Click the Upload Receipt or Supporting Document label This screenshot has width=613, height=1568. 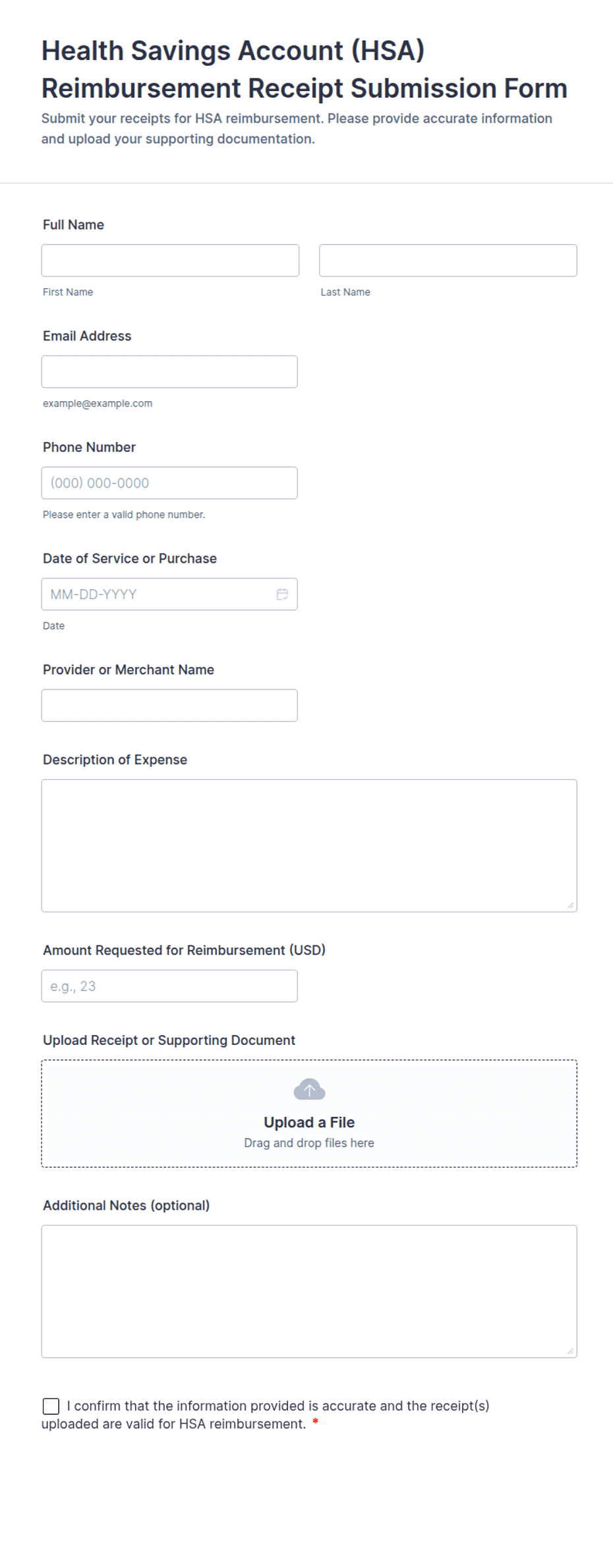coord(169,1040)
